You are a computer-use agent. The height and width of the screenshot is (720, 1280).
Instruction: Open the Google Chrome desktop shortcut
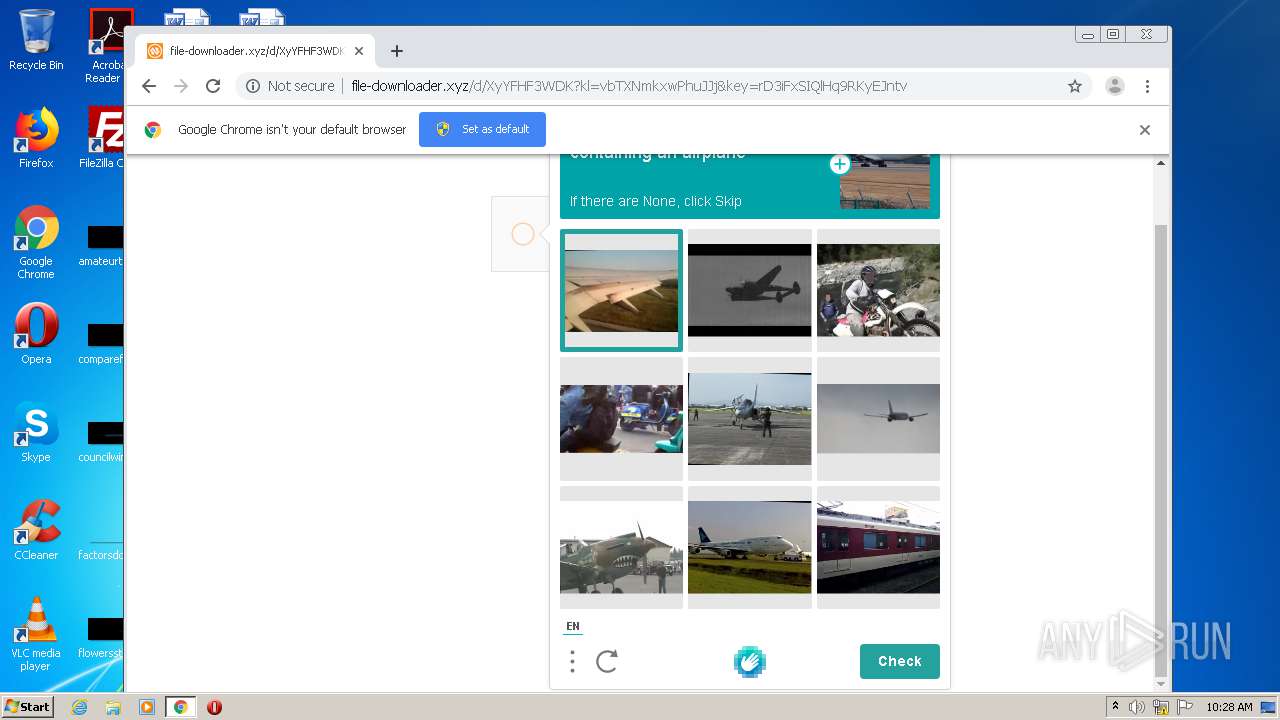tap(36, 242)
